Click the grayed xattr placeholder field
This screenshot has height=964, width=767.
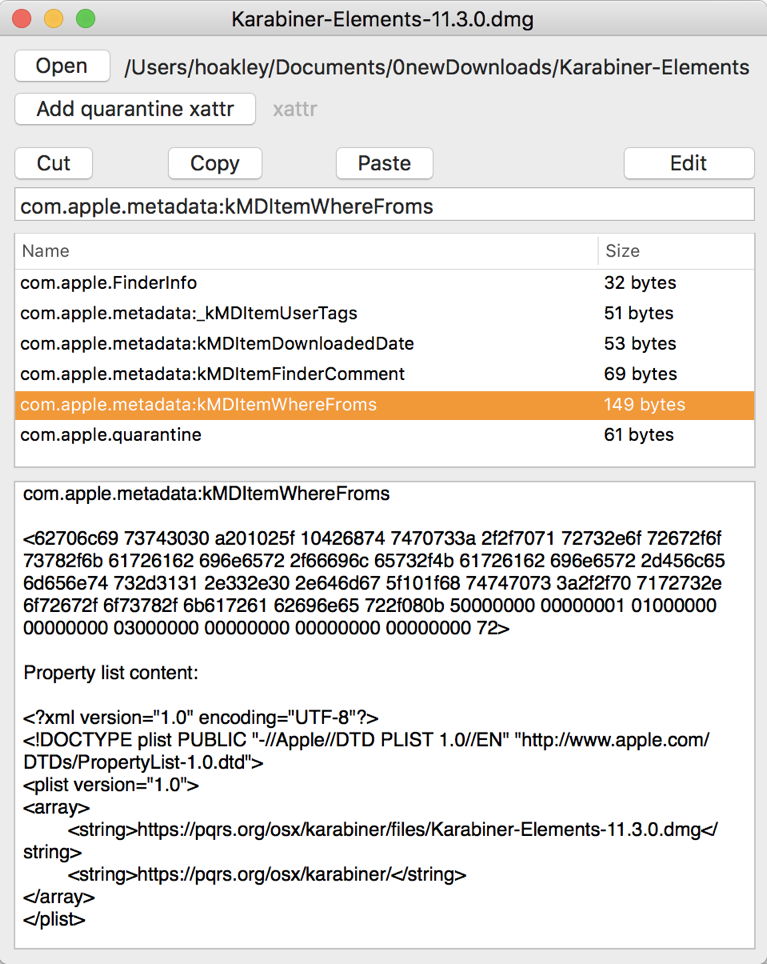[295, 109]
